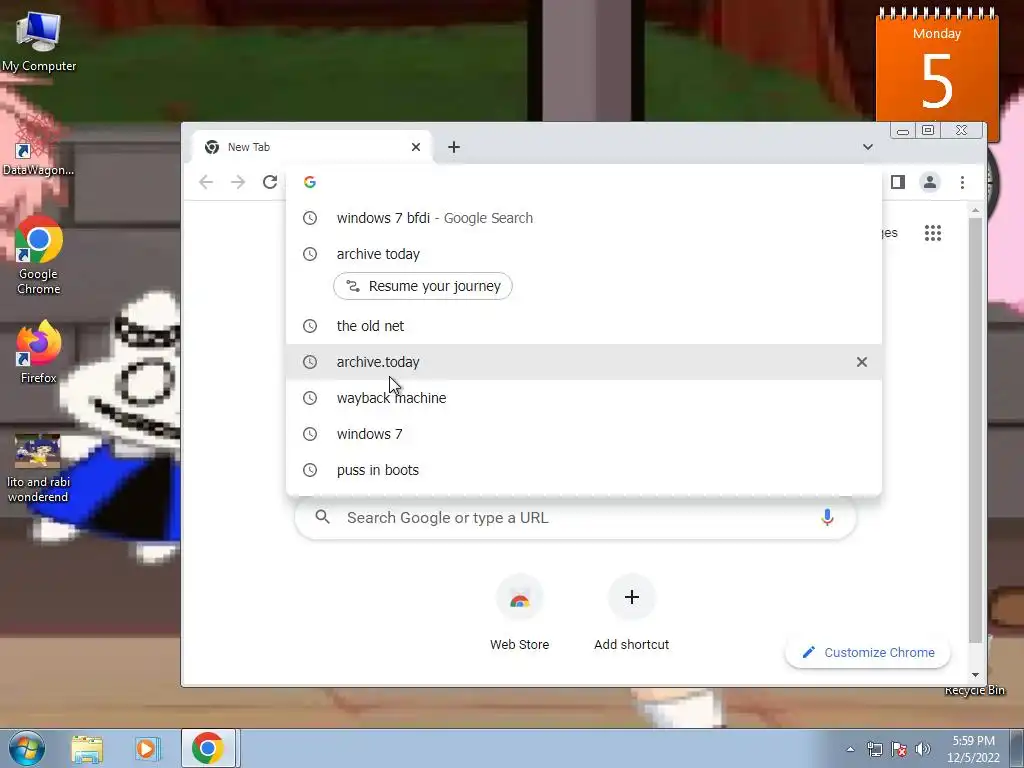Go back with the back arrow
Screen dimensions: 1024x768
206,182
